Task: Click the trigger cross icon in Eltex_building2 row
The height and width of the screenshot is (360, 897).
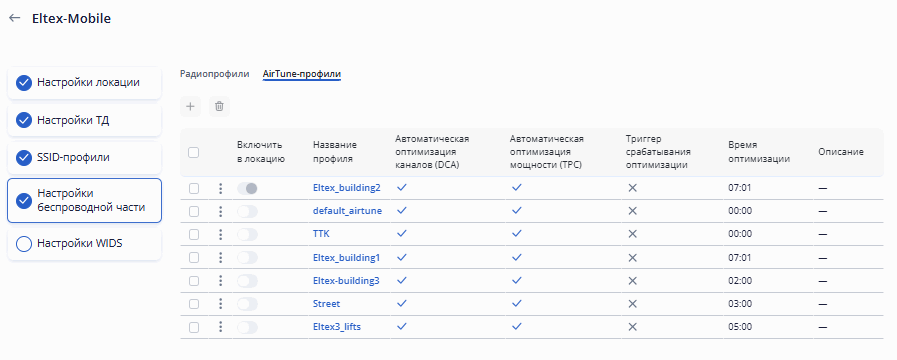Action: click(x=632, y=188)
